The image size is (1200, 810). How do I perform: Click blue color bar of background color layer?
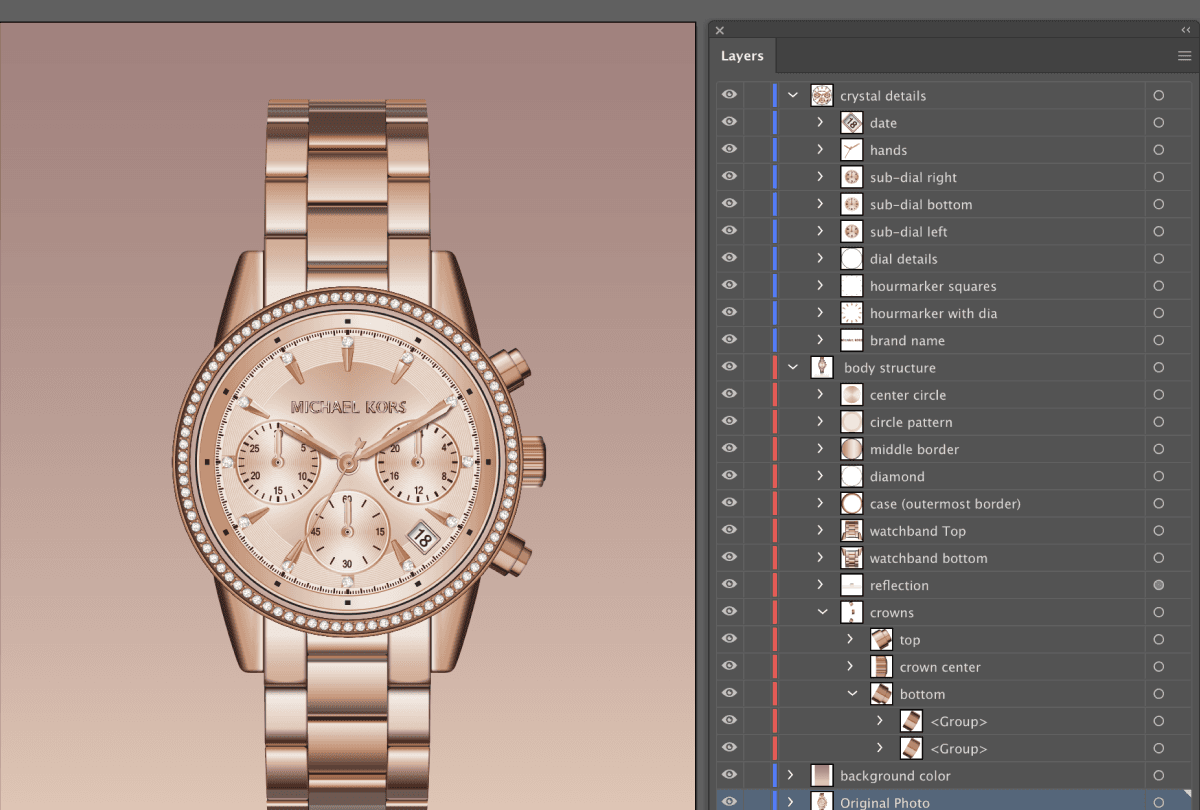click(775, 775)
